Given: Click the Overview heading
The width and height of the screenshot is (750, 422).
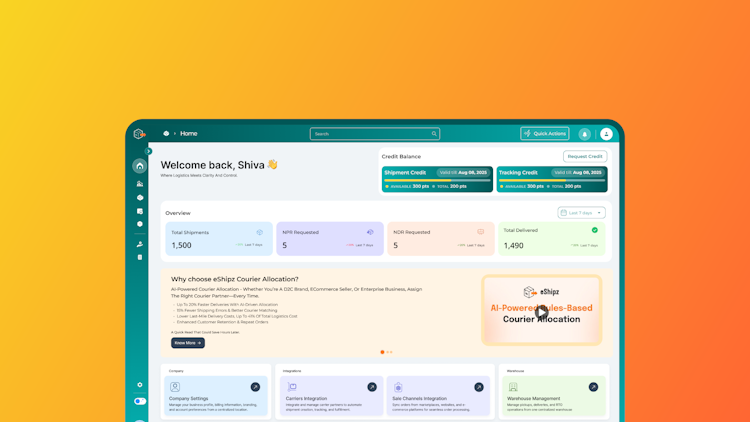Looking at the screenshot, I should click(178, 213).
